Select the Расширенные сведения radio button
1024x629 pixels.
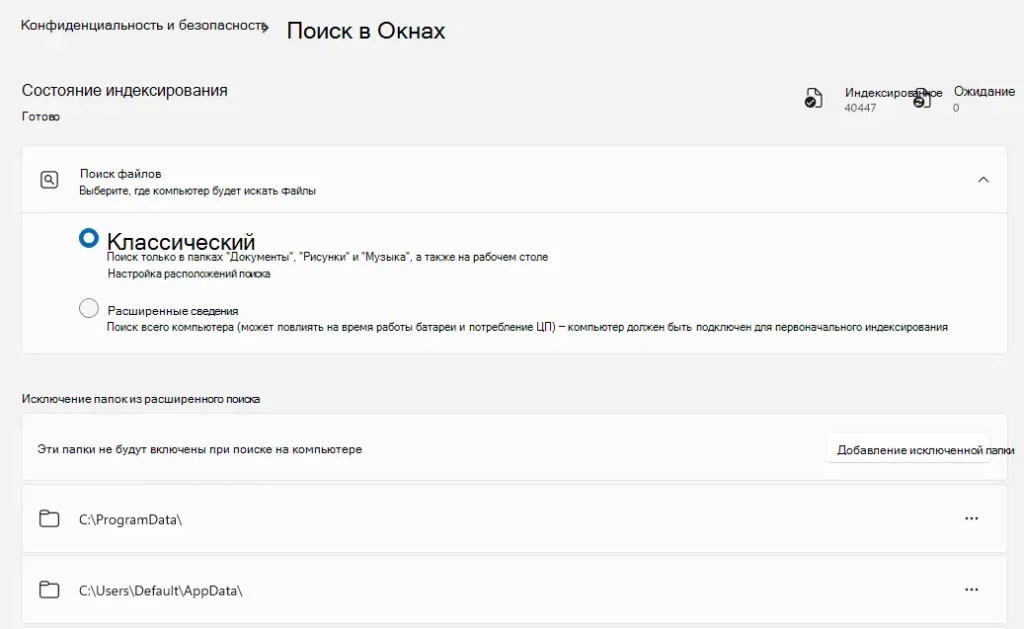[x=89, y=309]
